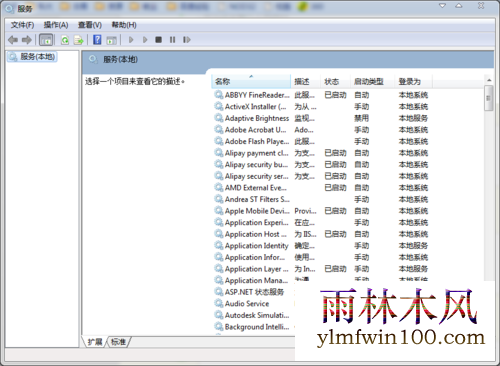Click the Forward arrow toolbar icon
Screen dimensions: 500x366
[x=27, y=40]
